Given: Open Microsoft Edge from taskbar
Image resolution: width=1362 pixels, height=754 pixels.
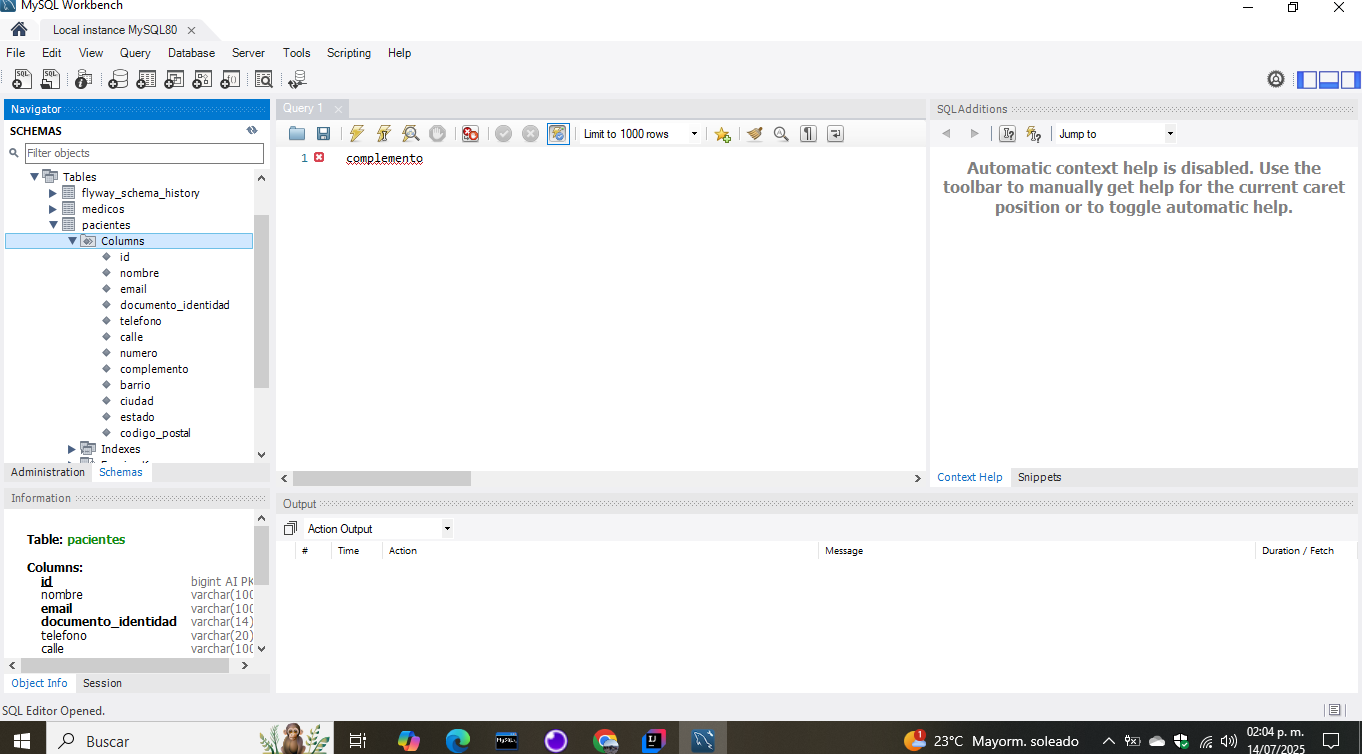Looking at the screenshot, I should point(457,740).
